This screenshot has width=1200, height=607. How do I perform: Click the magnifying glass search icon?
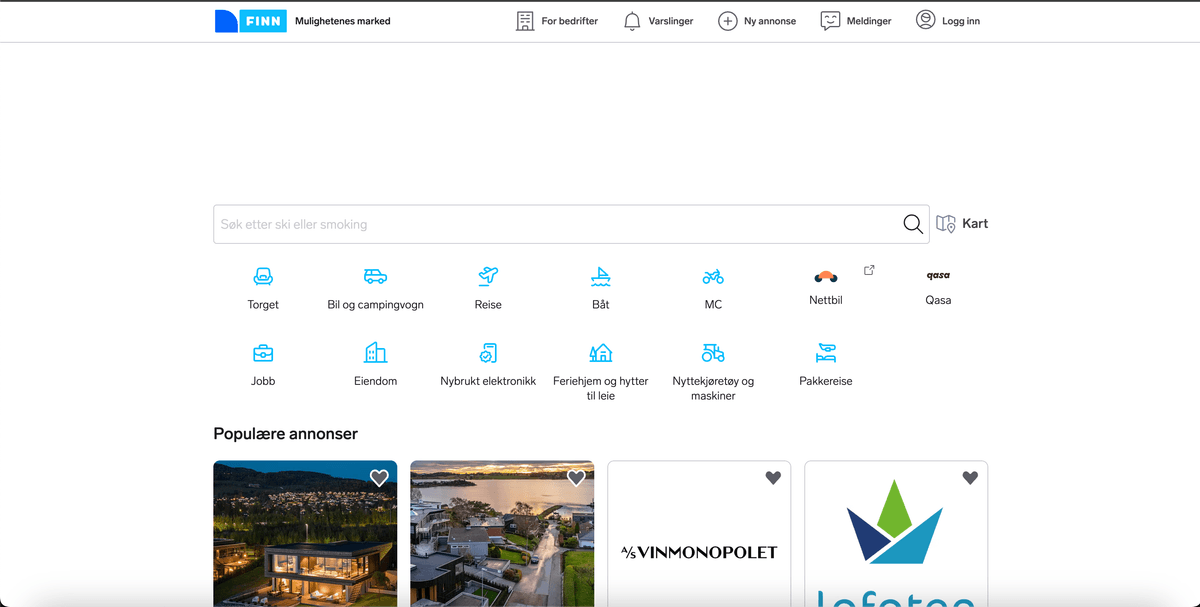coord(913,224)
